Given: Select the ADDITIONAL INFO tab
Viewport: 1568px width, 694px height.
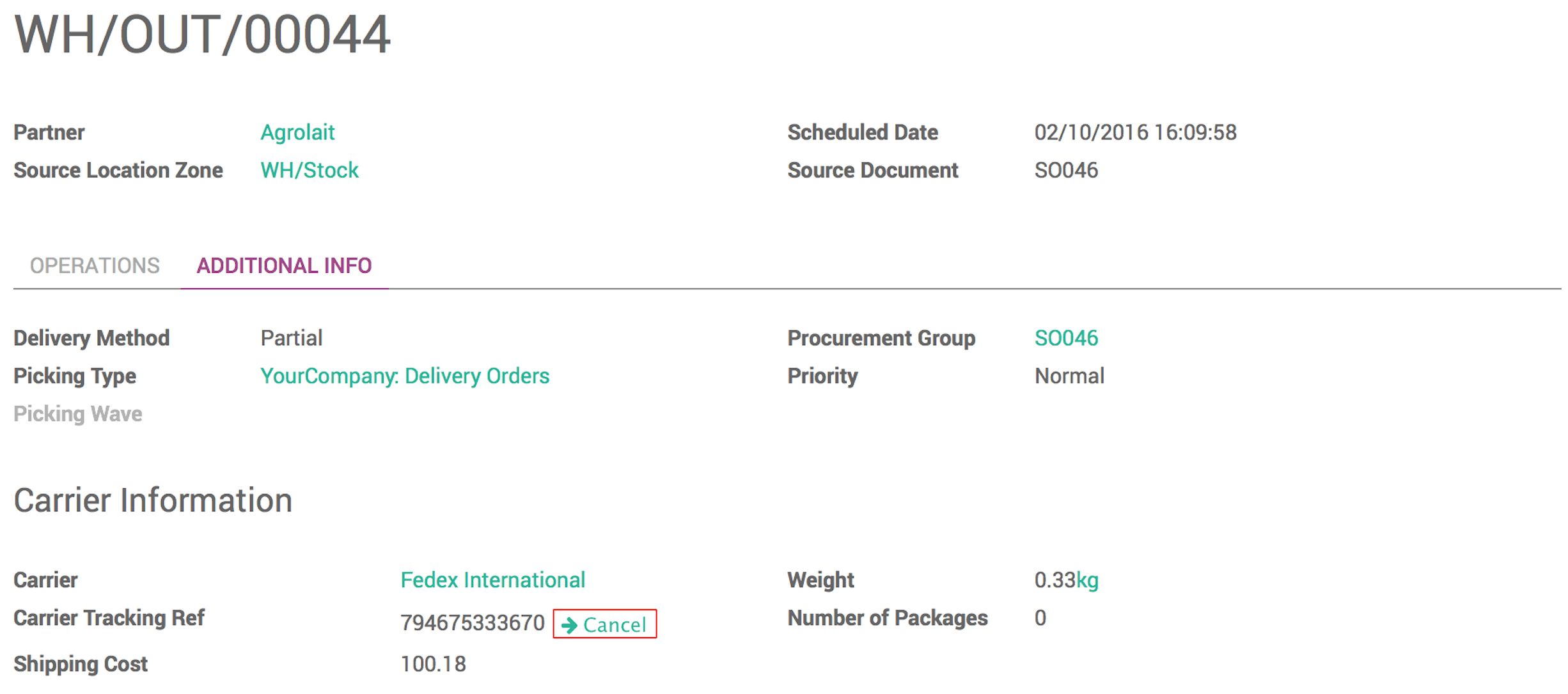Looking at the screenshot, I should pos(284,265).
